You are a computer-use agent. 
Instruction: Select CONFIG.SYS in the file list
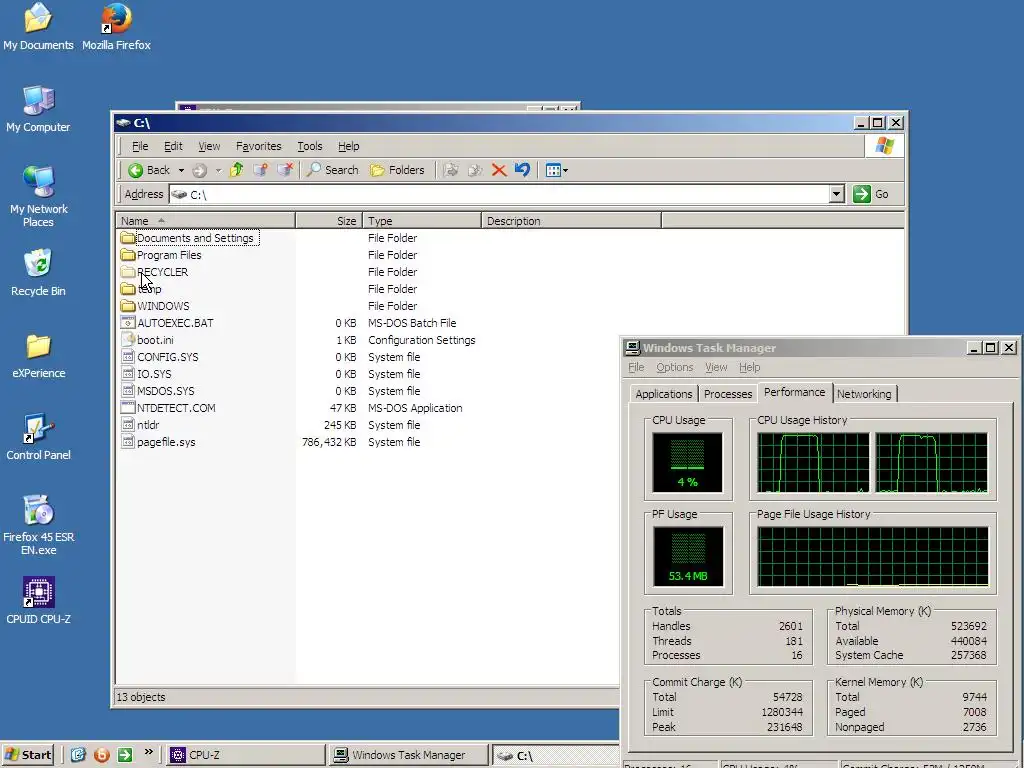160,357
